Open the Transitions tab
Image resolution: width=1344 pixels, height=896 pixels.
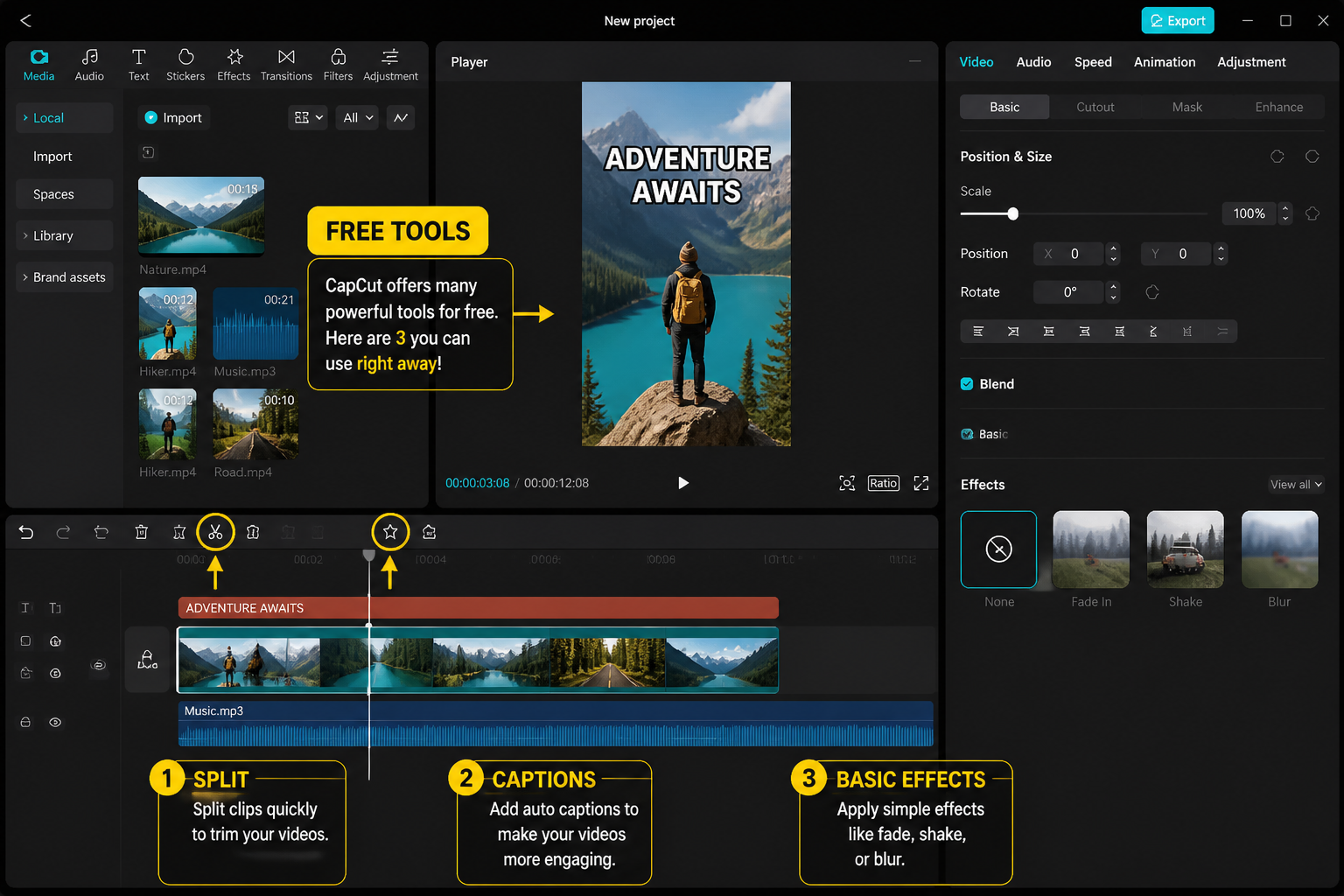286,66
